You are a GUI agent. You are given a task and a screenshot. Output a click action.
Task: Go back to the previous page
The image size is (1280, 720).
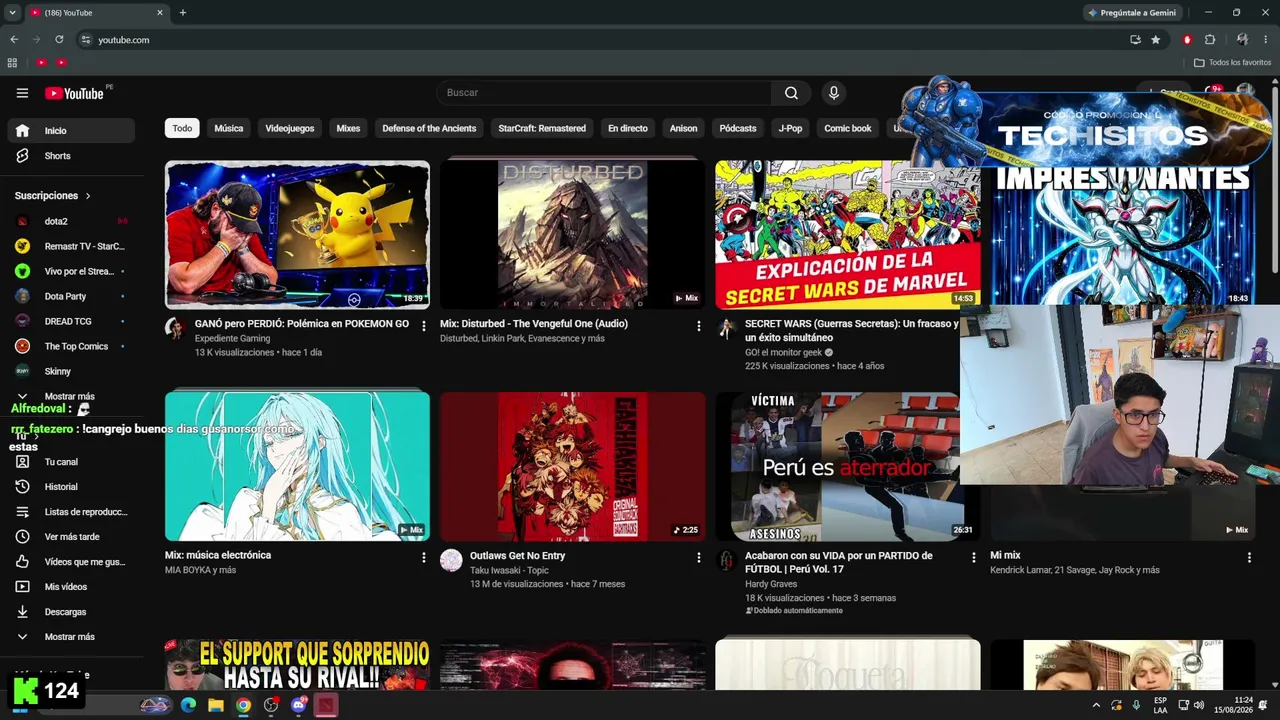(x=14, y=40)
